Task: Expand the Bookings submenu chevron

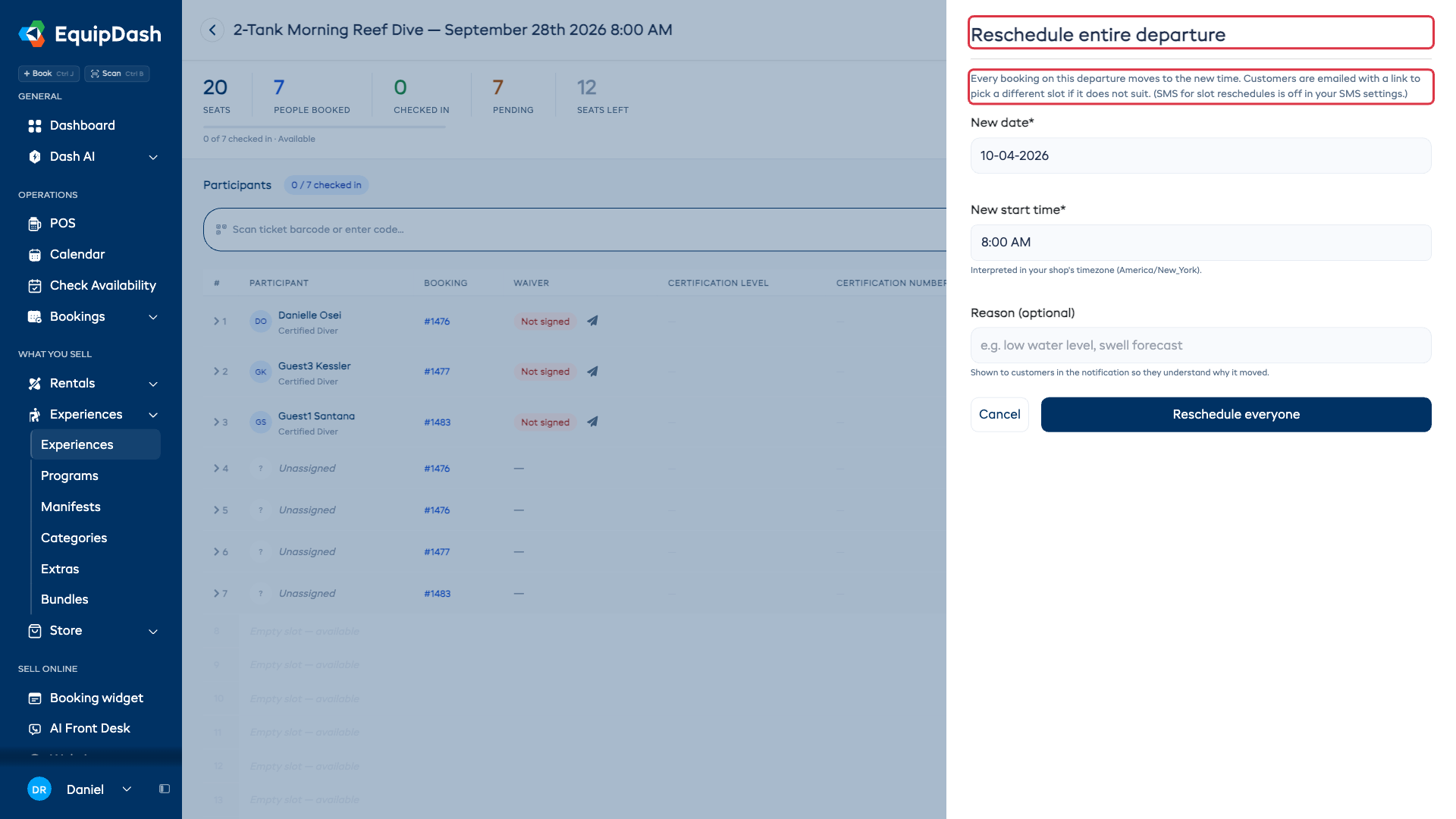Action: click(153, 317)
